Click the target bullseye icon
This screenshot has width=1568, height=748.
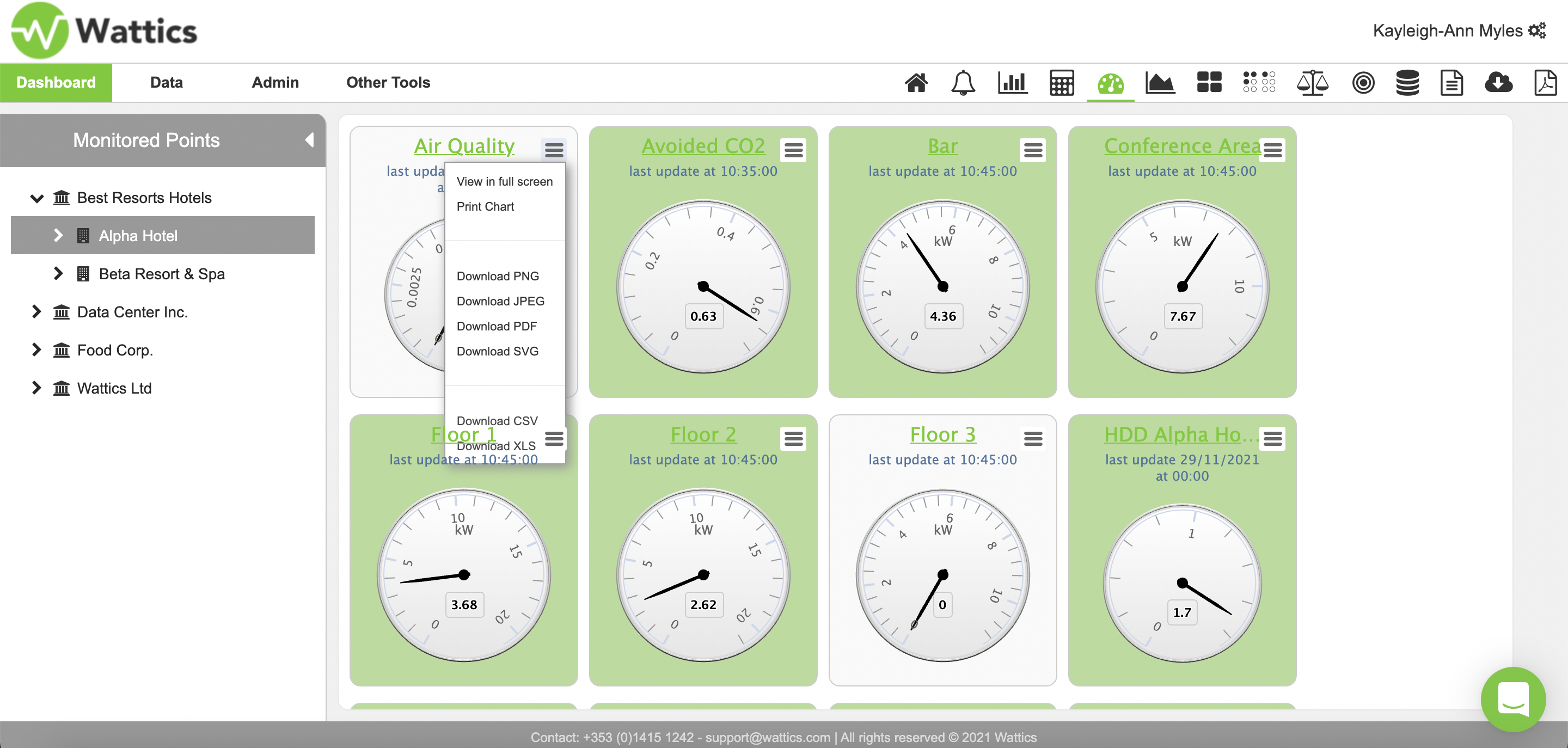pos(1363,83)
